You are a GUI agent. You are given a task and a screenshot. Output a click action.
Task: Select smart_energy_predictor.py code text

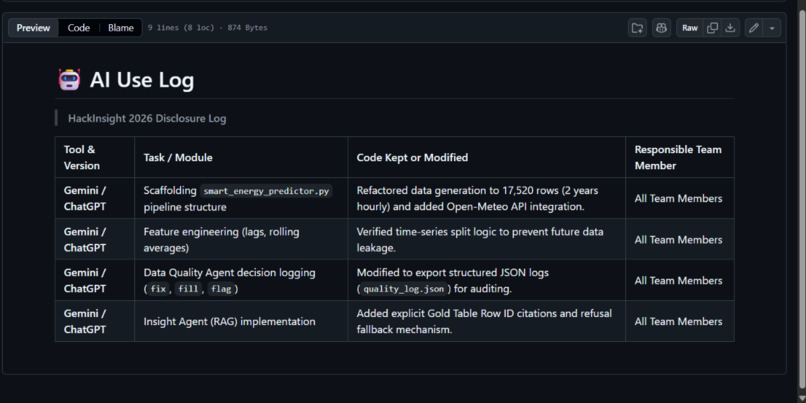point(266,191)
